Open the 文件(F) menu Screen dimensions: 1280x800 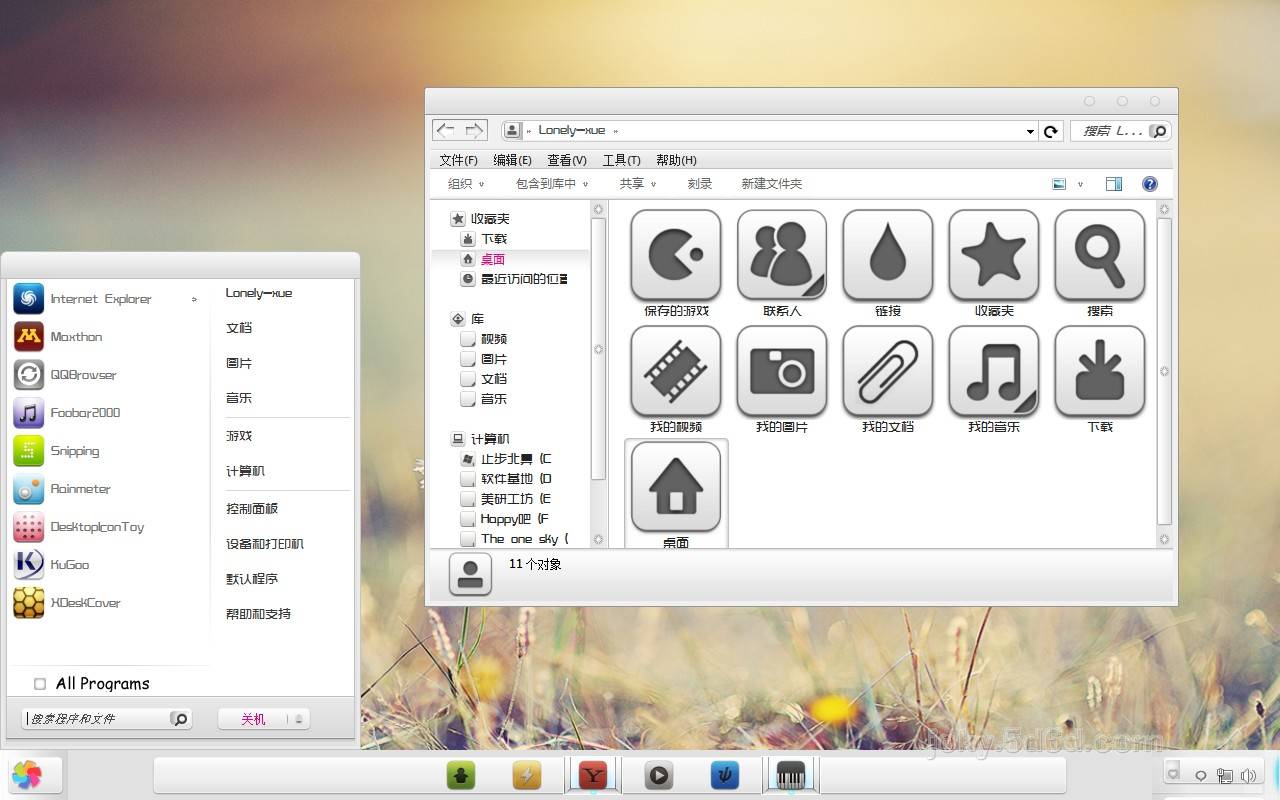click(x=458, y=160)
